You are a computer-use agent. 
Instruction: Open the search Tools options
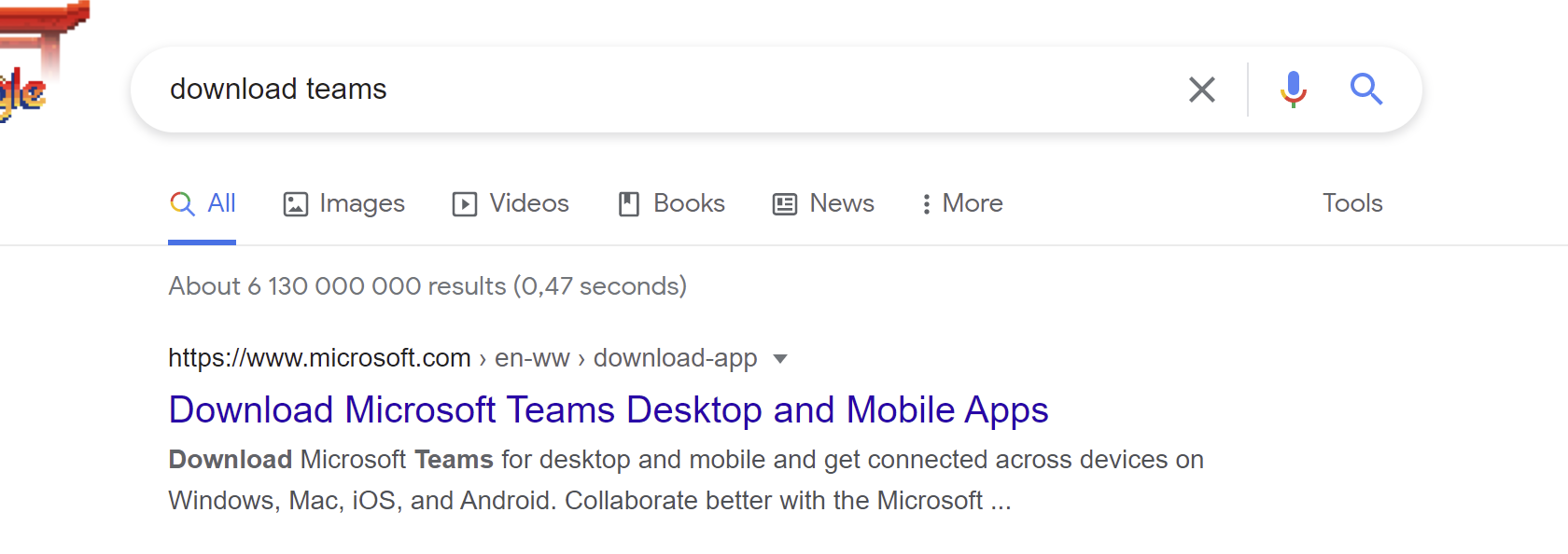[x=1352, y=203]
